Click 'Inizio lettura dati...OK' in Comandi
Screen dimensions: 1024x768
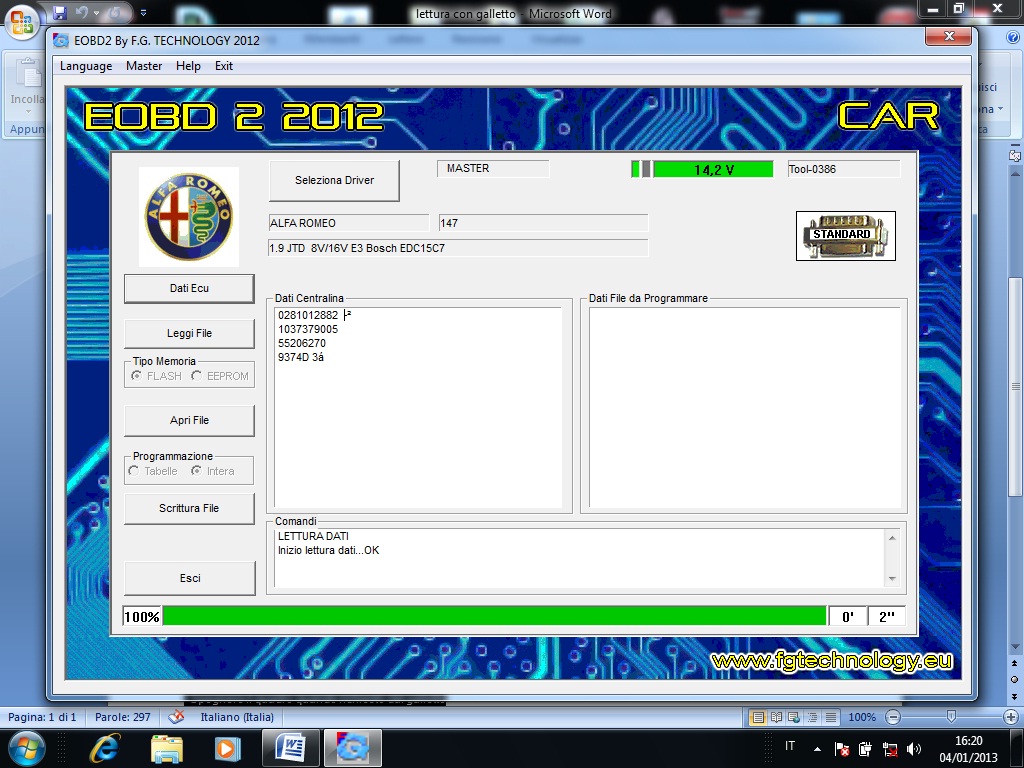click(328, 551)
